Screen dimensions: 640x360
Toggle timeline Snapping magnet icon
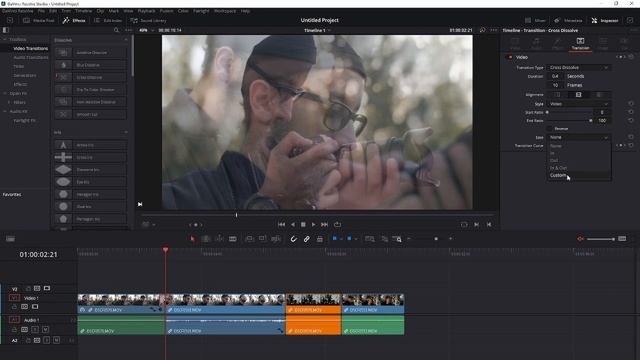[x=293, y=239]
